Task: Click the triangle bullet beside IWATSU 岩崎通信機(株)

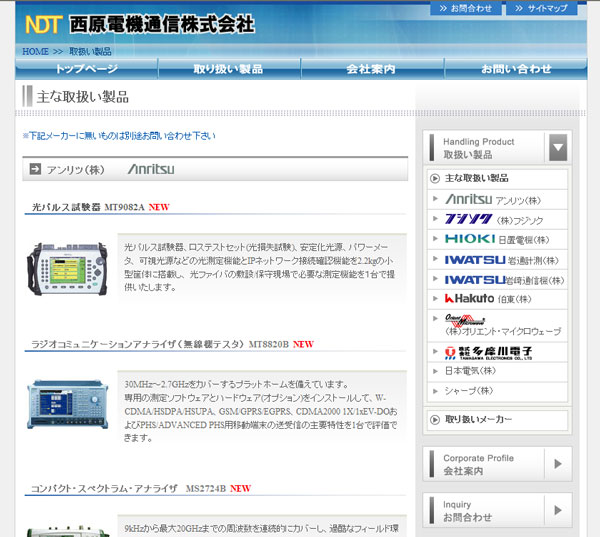Action: pos(435,279)
